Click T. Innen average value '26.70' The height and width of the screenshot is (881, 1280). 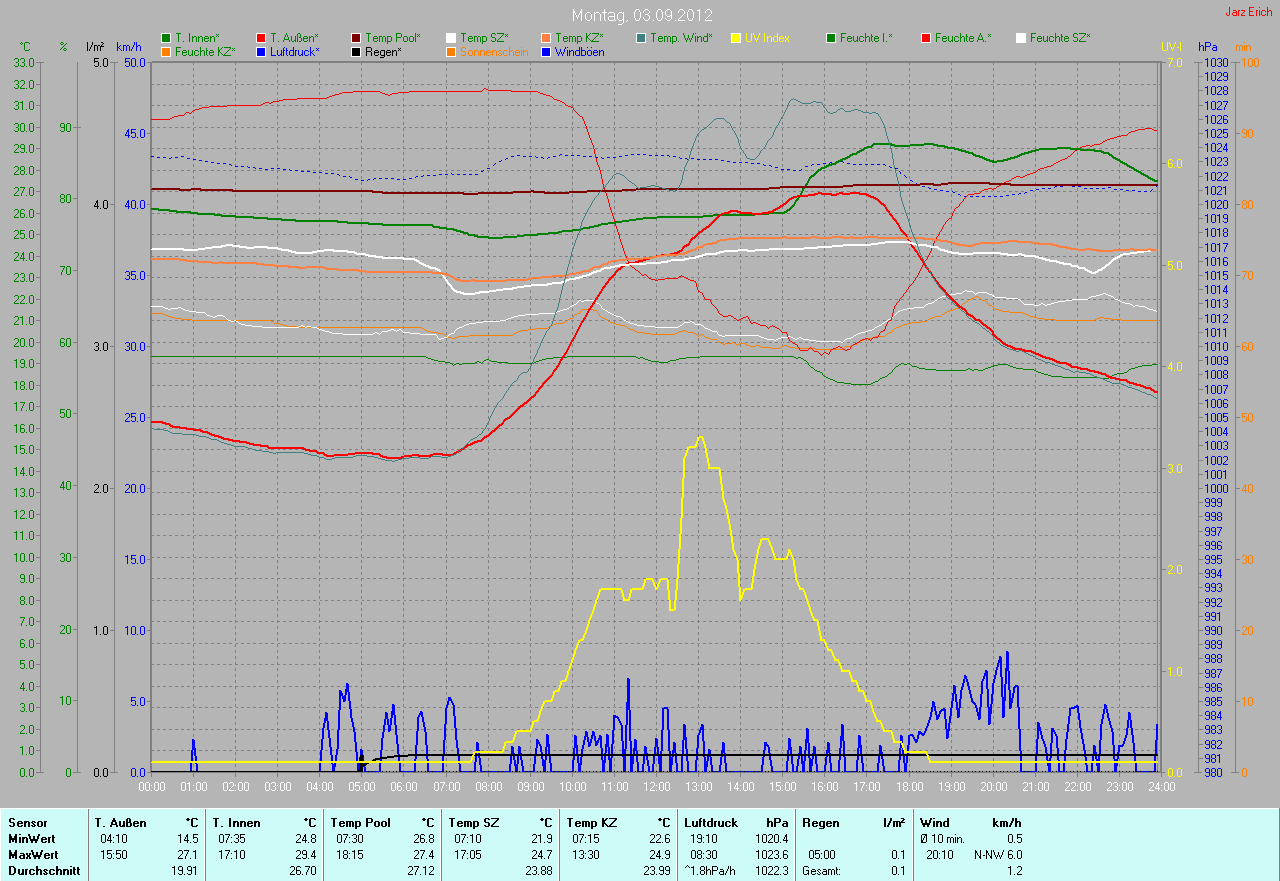coord(302,871)
